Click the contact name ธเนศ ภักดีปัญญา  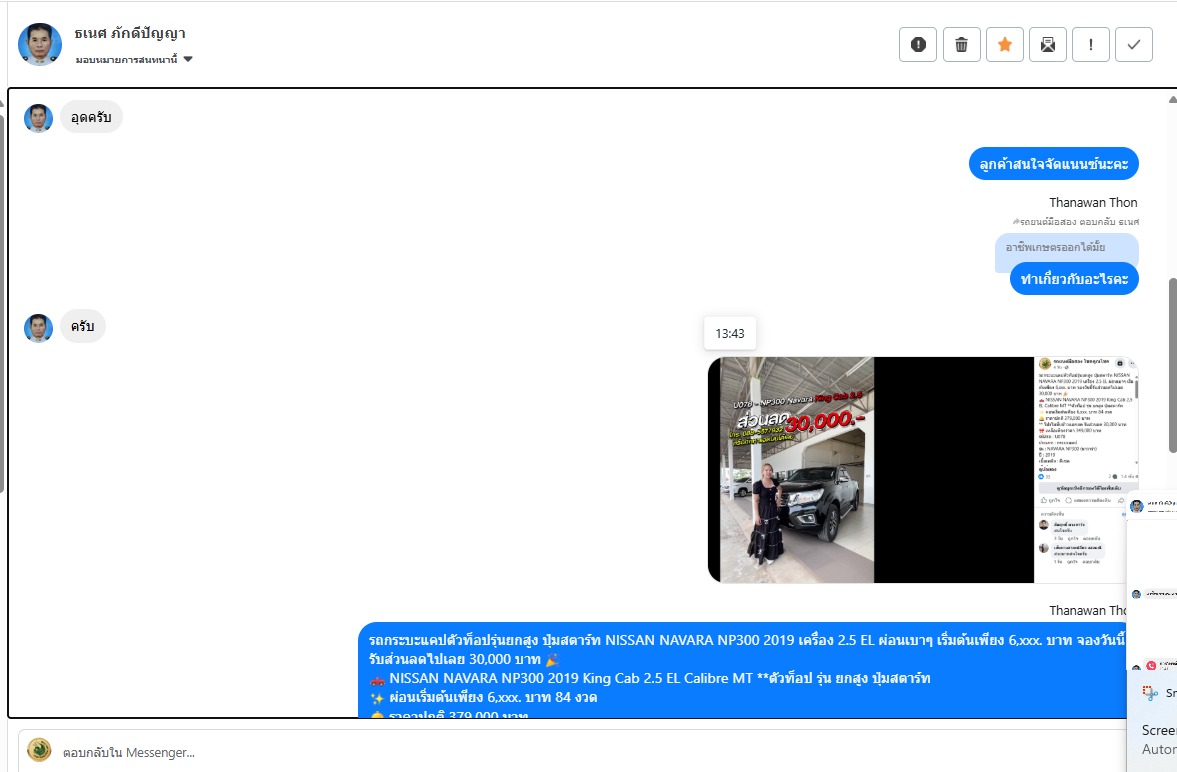tap(130, 33)
